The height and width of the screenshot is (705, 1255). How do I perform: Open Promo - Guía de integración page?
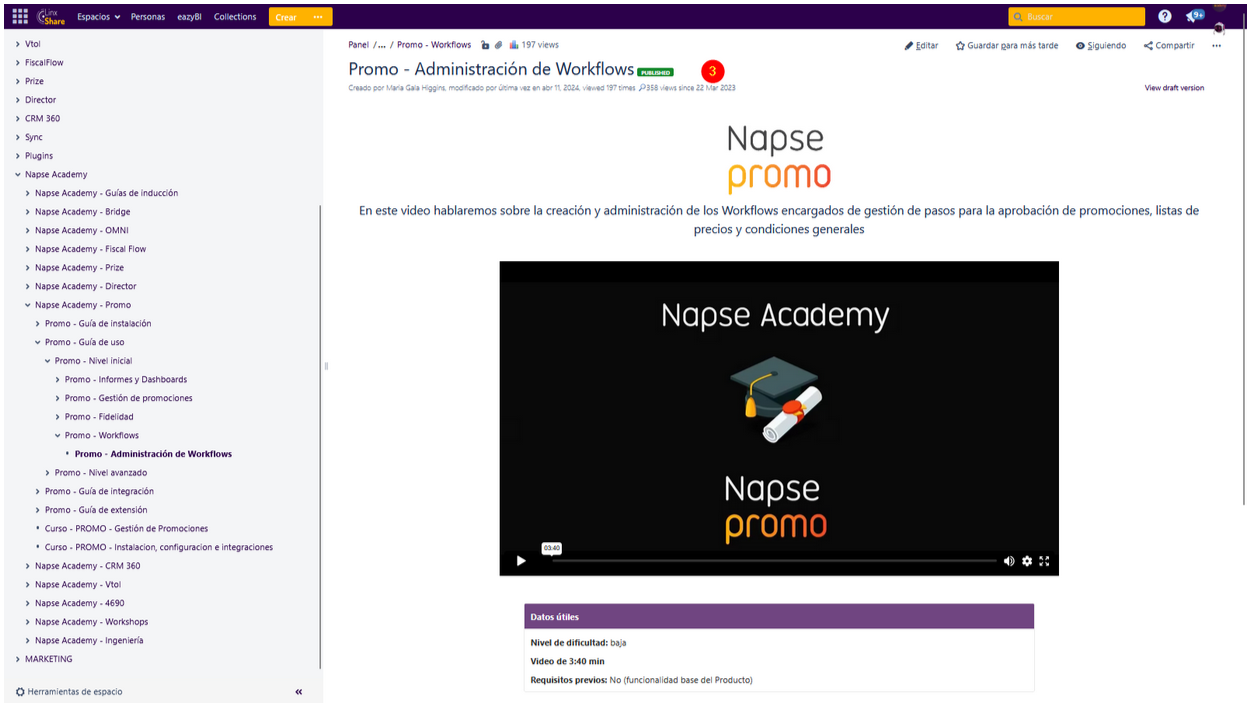point(99,491)
